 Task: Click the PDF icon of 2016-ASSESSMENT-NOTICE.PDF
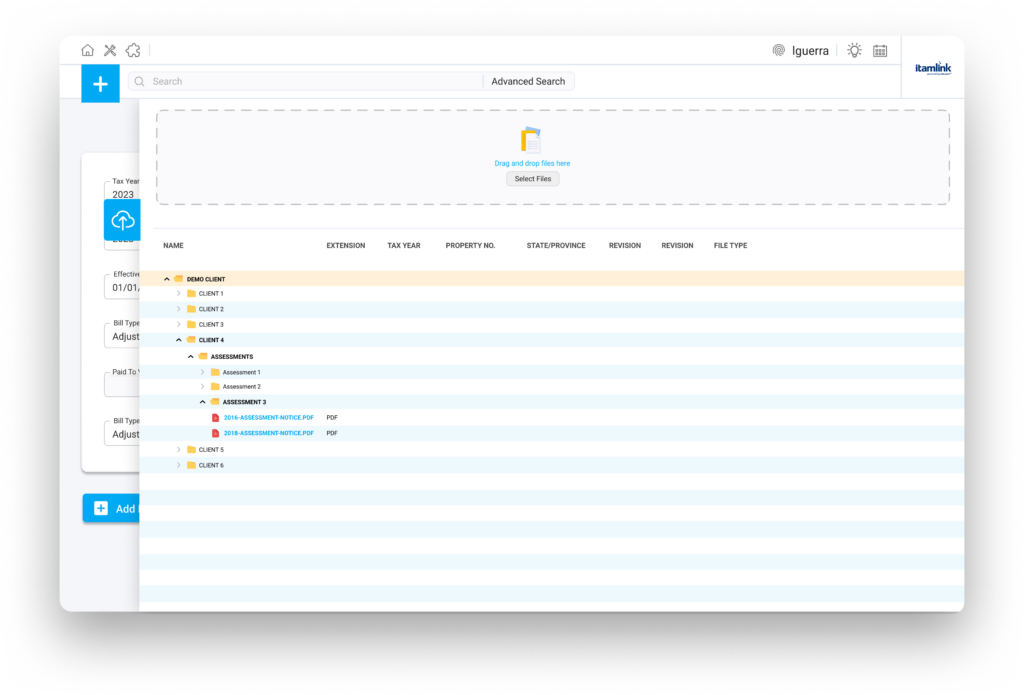(214, 418)
